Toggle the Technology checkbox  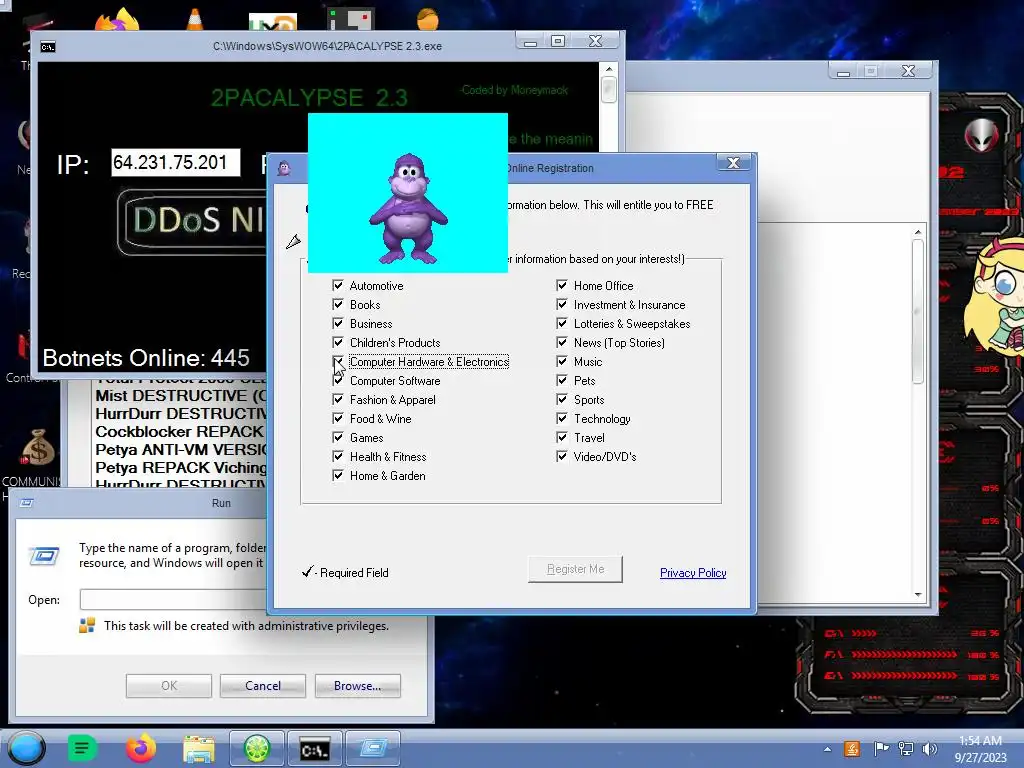[x=562, y=418]
